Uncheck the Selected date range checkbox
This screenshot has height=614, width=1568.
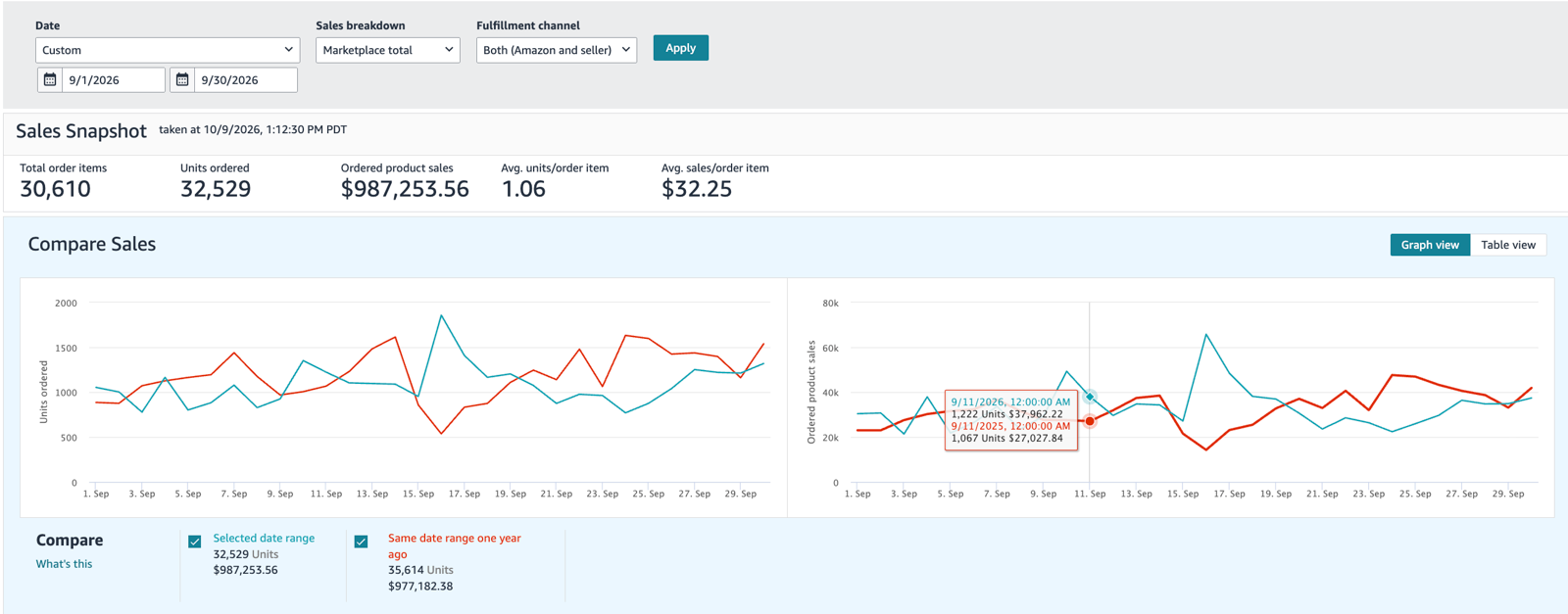(x=195, y=542)
